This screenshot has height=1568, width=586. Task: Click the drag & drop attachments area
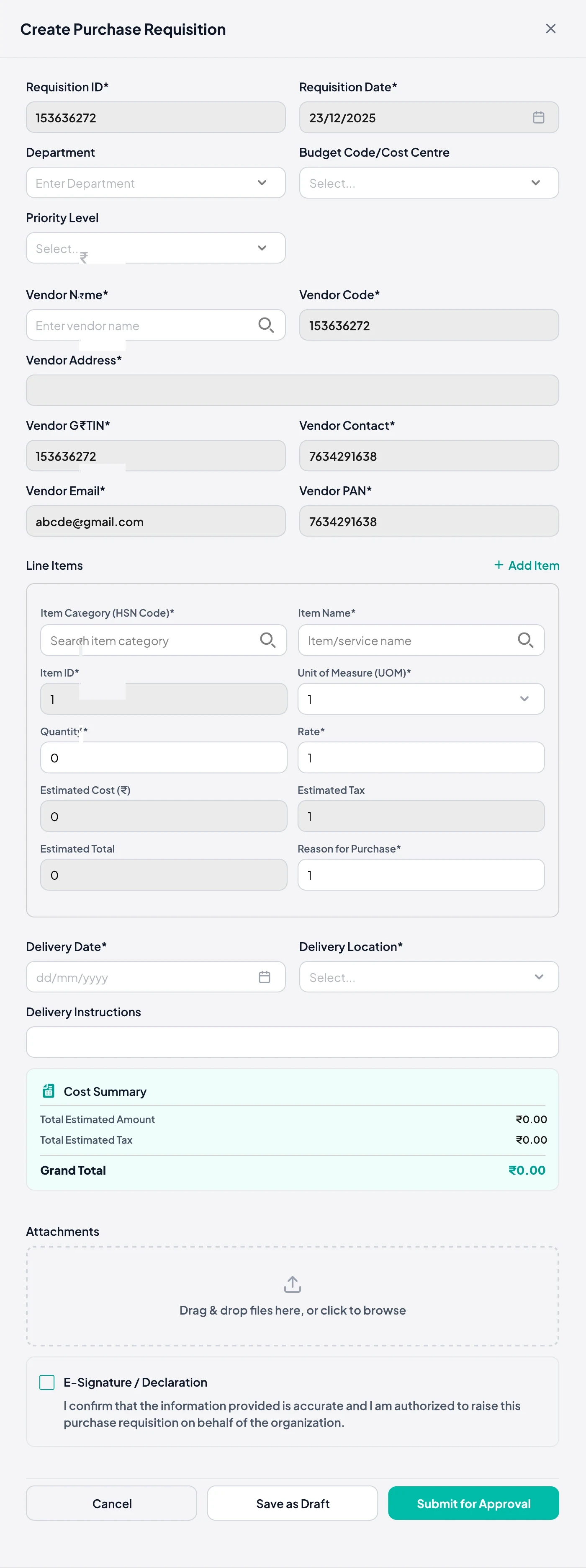[x=293, y=1296]
